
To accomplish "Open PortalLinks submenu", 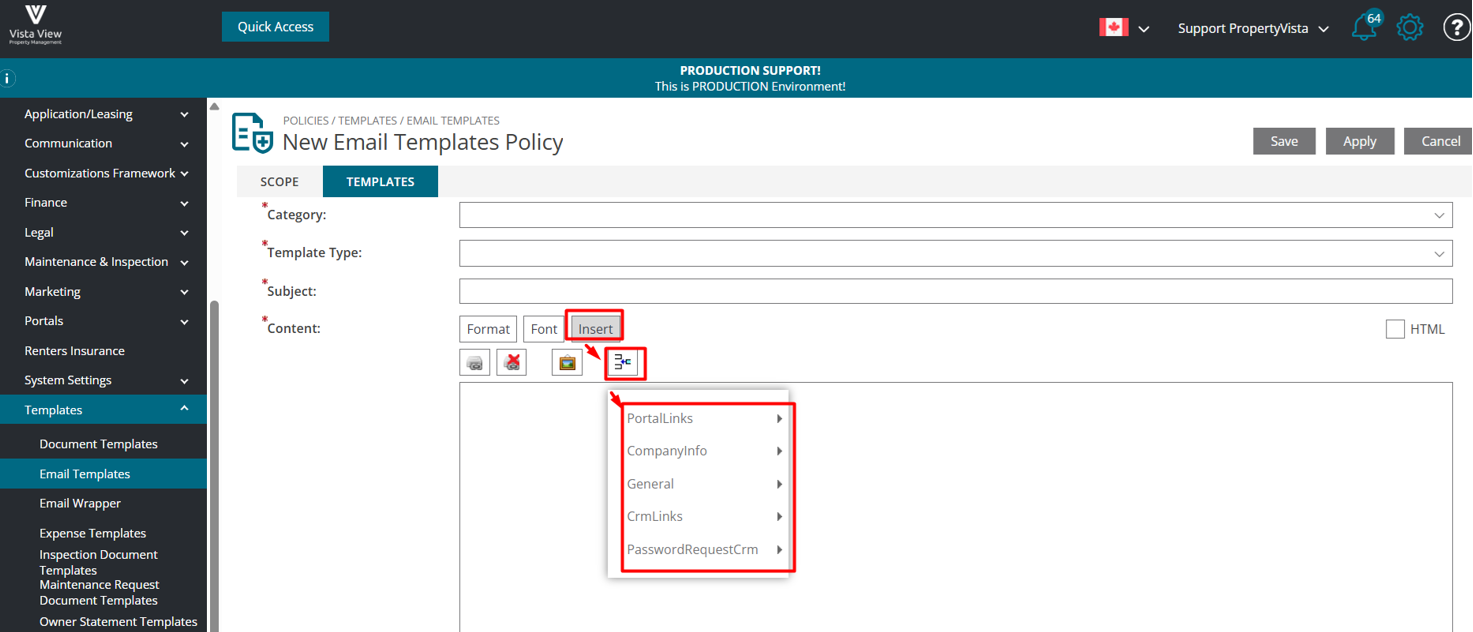I will [x=704, y=418].
